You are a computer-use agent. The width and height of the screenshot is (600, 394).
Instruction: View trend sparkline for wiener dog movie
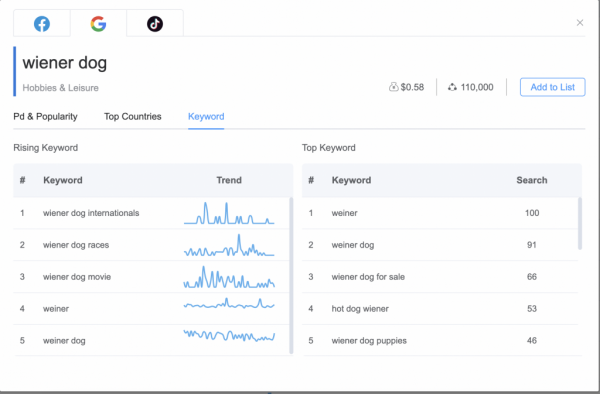point(229,277)
